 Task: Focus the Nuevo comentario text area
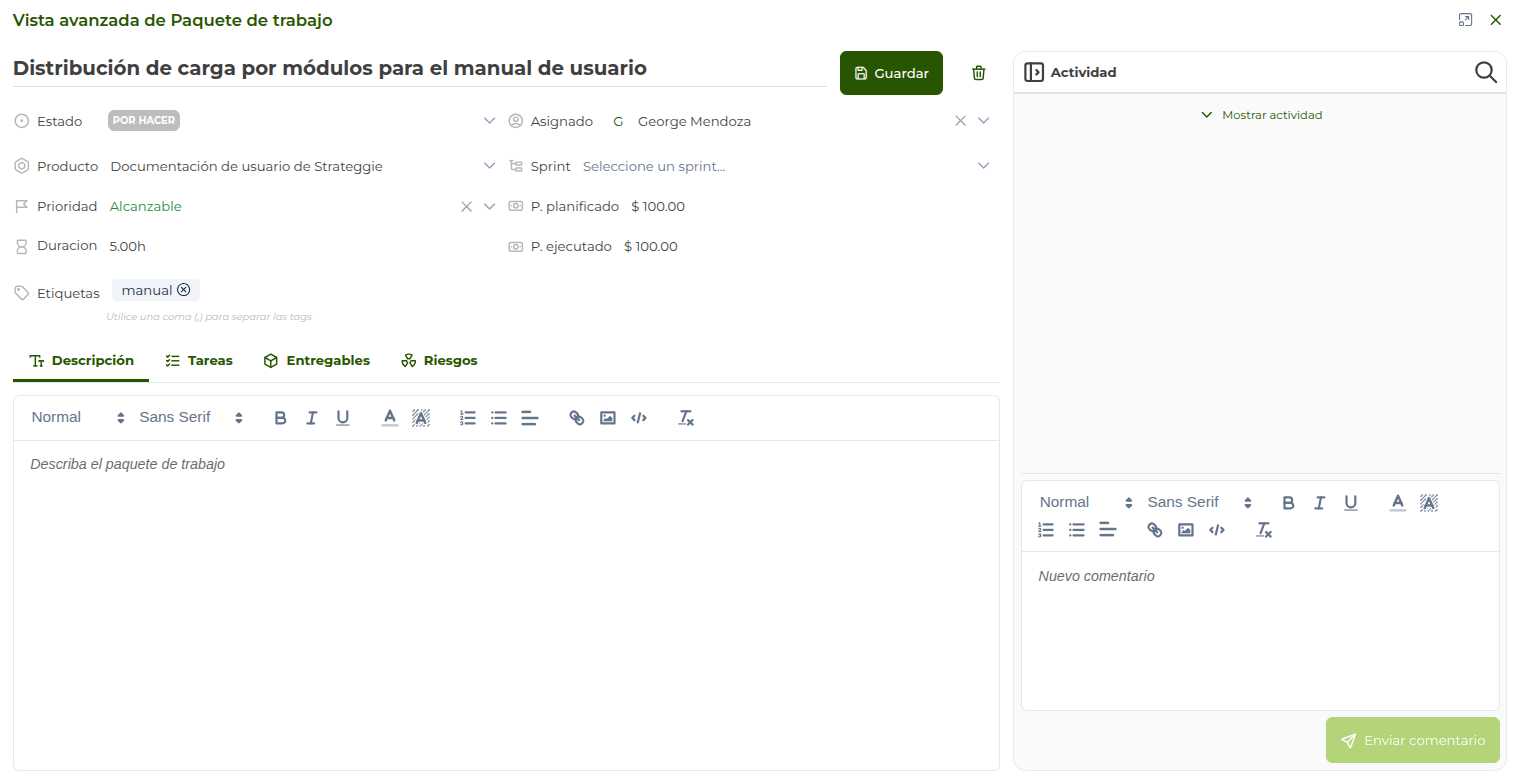pos(1259,630)
